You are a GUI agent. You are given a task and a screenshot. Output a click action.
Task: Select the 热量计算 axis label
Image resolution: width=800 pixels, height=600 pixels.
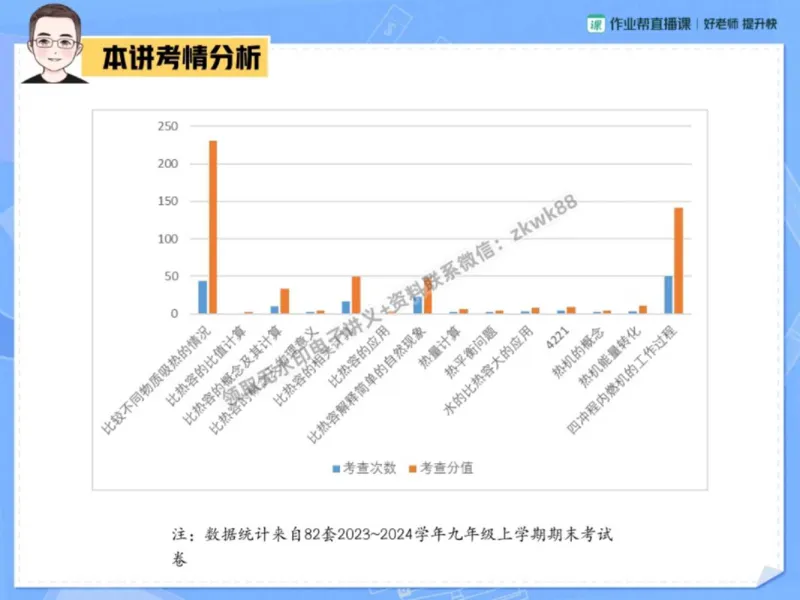point(440,347)
